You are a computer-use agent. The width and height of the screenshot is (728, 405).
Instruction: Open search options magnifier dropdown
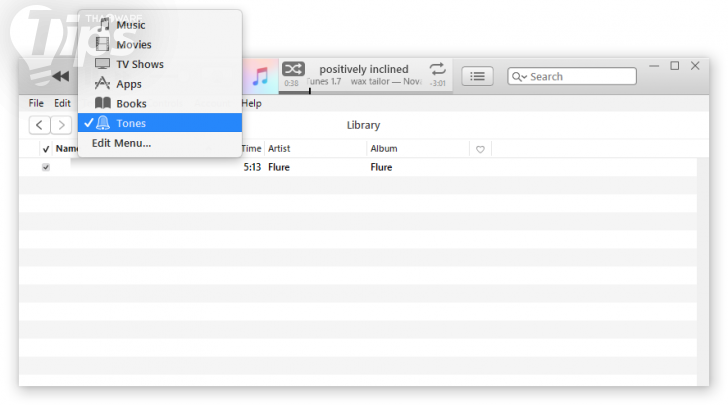pyautogui.click(x=519, y=77)
